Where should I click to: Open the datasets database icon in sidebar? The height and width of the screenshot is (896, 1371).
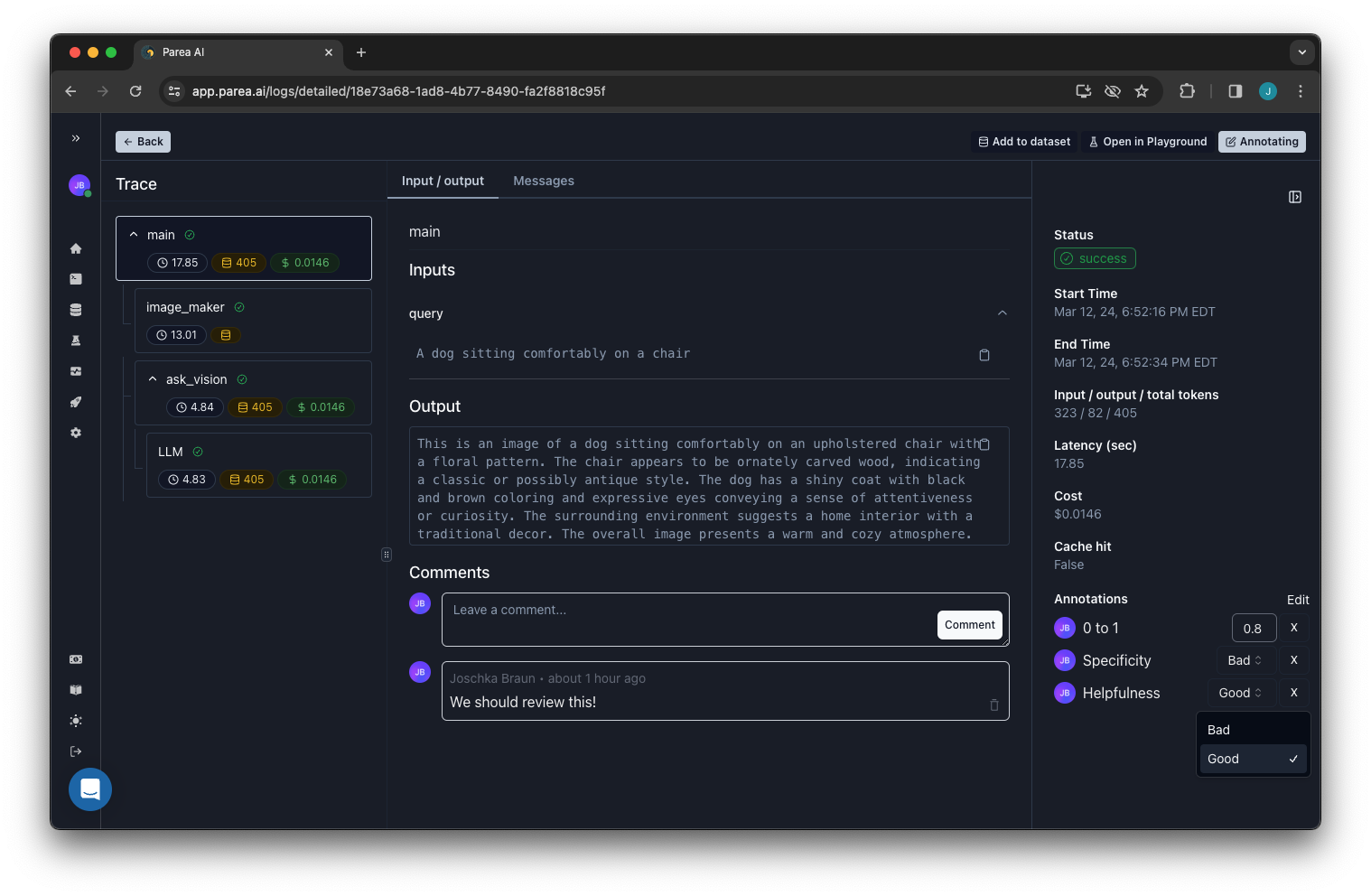click(76, 310)
